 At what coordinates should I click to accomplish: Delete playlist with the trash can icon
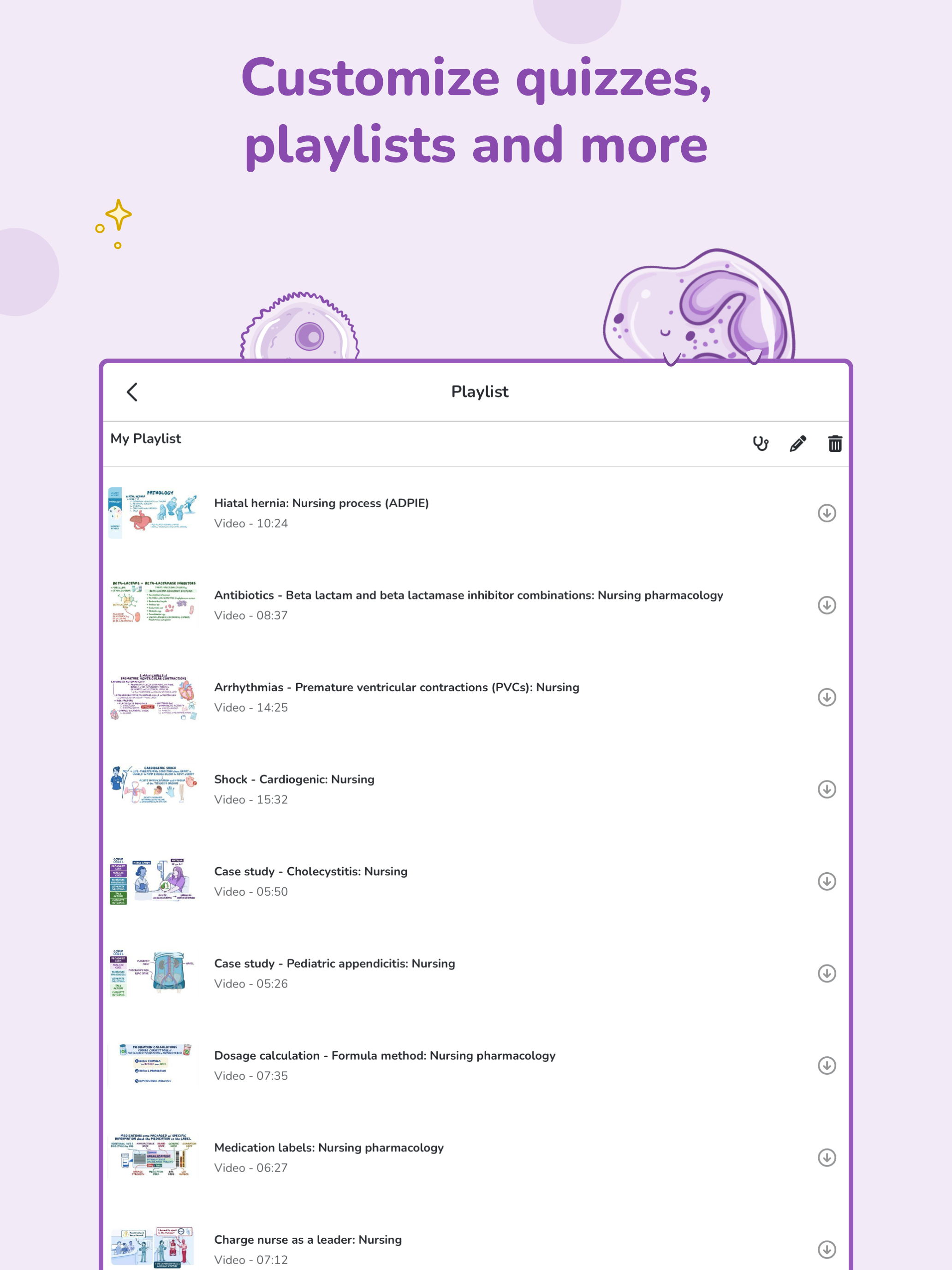(835, 444)
